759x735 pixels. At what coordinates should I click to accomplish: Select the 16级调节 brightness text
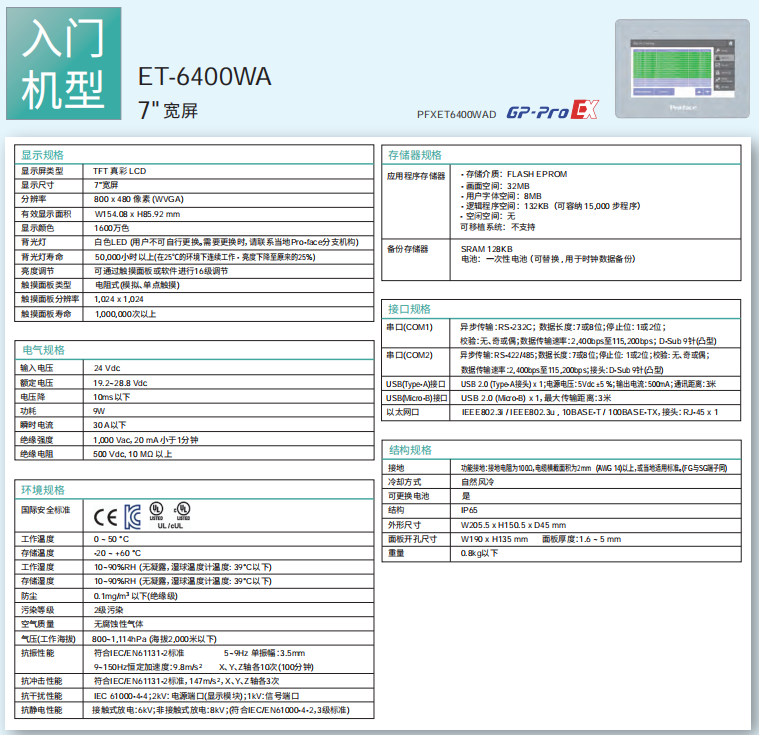[x=211, y=271]
